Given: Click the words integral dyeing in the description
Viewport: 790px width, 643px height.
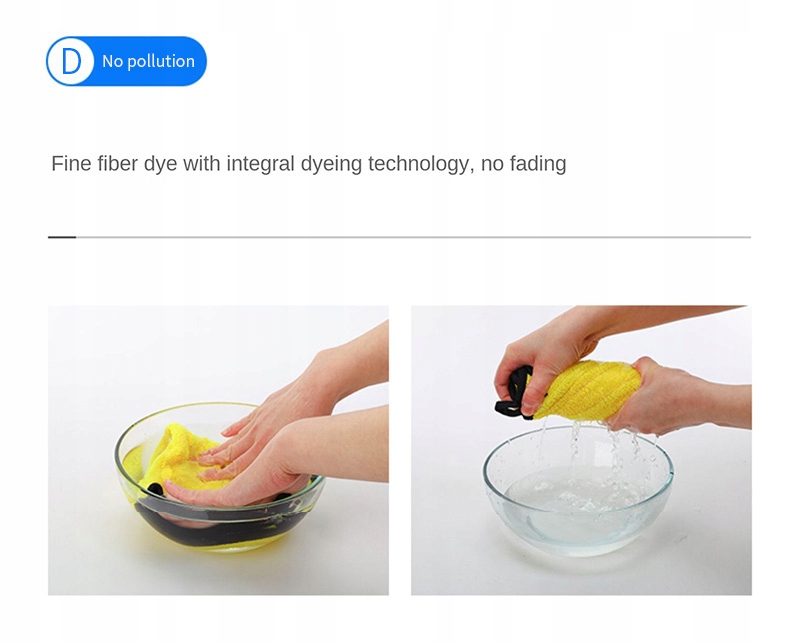Looking at the screenshot, I should click(x=294, y=164).
